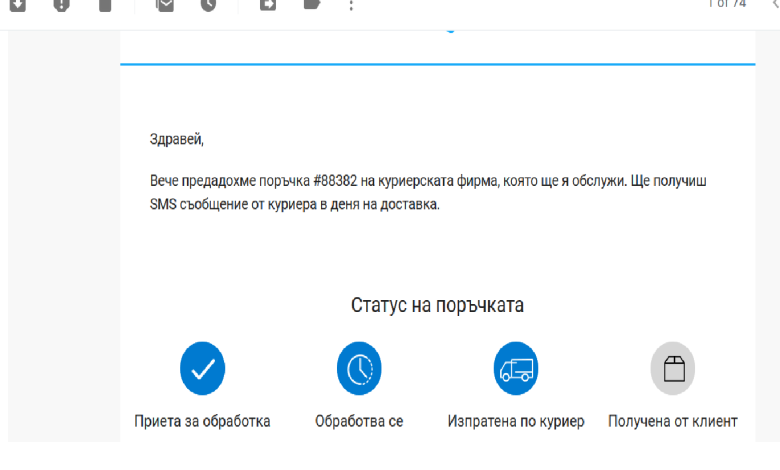Viewport: 780px width, 470px height.
Task: Click the 'Изпратена по куриер' status label
Action: [516, 421]
